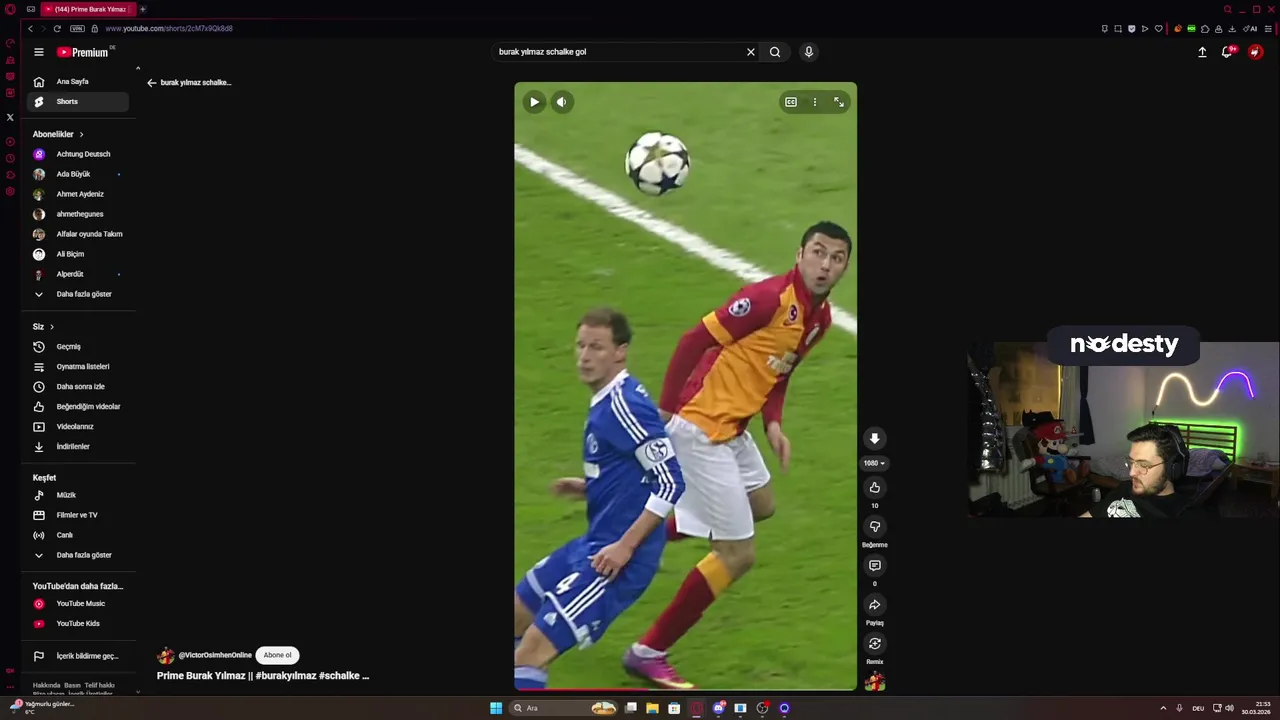Share the Short via Paylaş
The height and width of the screenshot is (720, 1280).
tap(874, 605)
